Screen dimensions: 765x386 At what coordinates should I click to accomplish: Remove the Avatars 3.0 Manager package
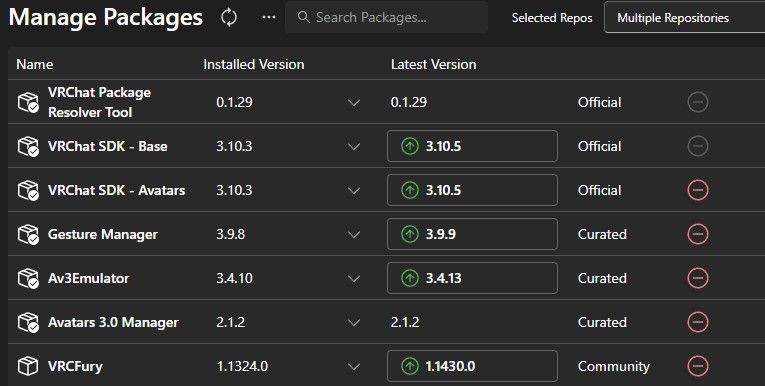[698, 322]
